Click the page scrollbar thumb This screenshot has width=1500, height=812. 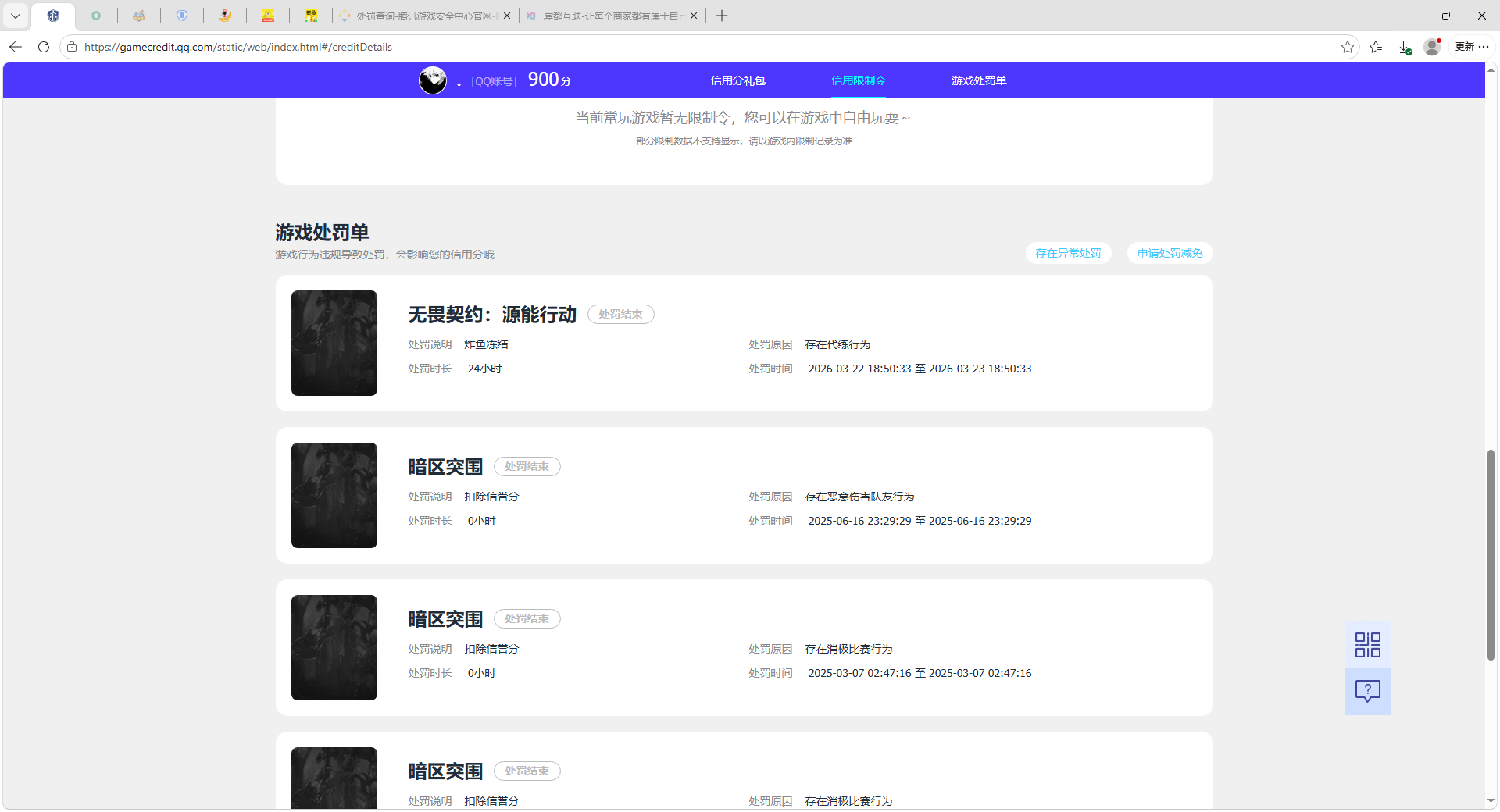pos(1491,555)
